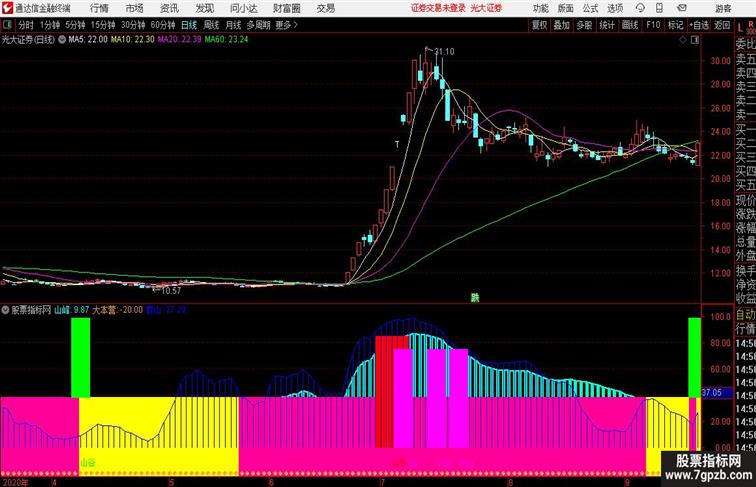Screen dimensions: 756x487
Task: Click the diamond icon at chart top-right
Action: (683, 40)
